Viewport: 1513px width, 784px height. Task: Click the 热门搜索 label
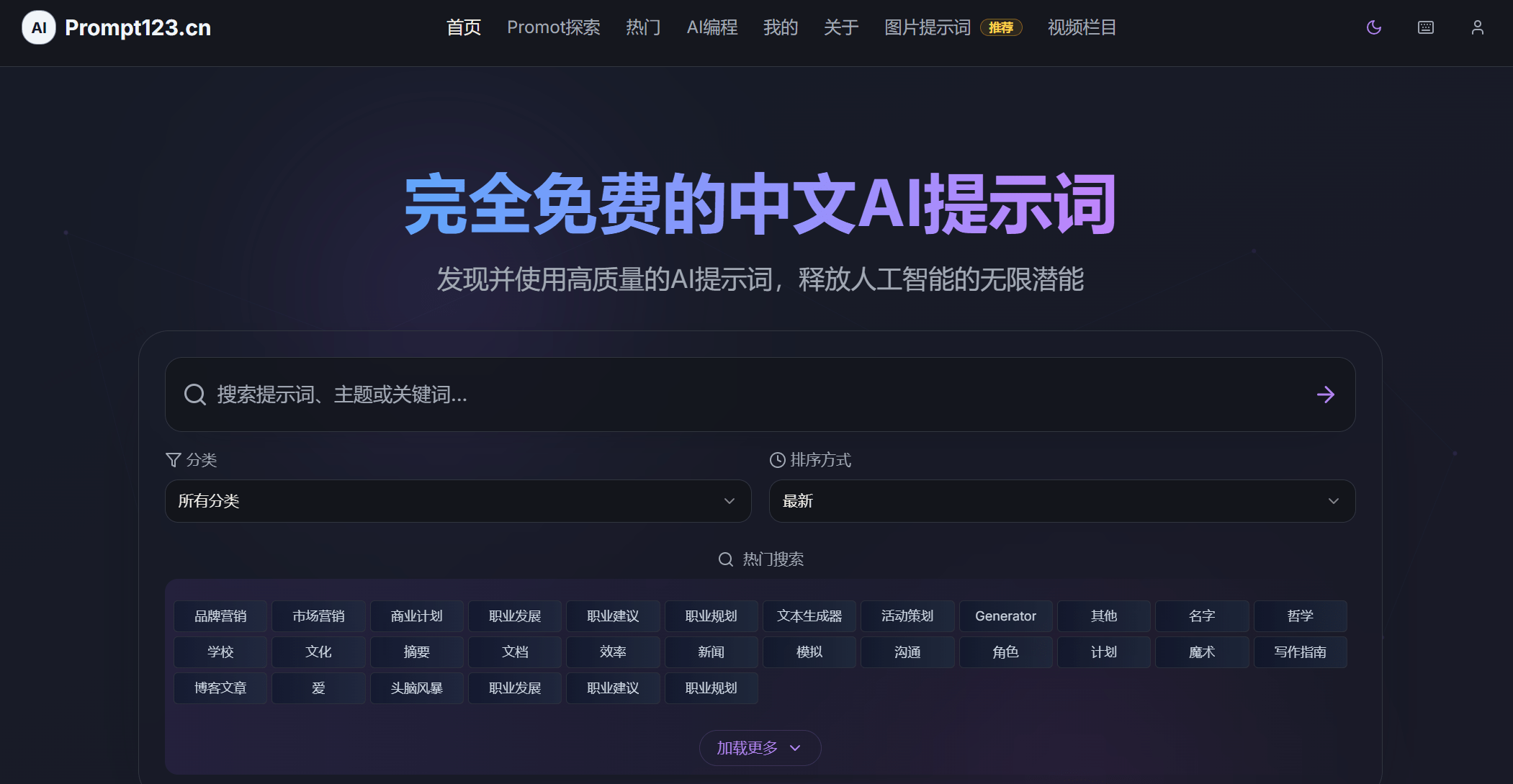tap(773, 559)
